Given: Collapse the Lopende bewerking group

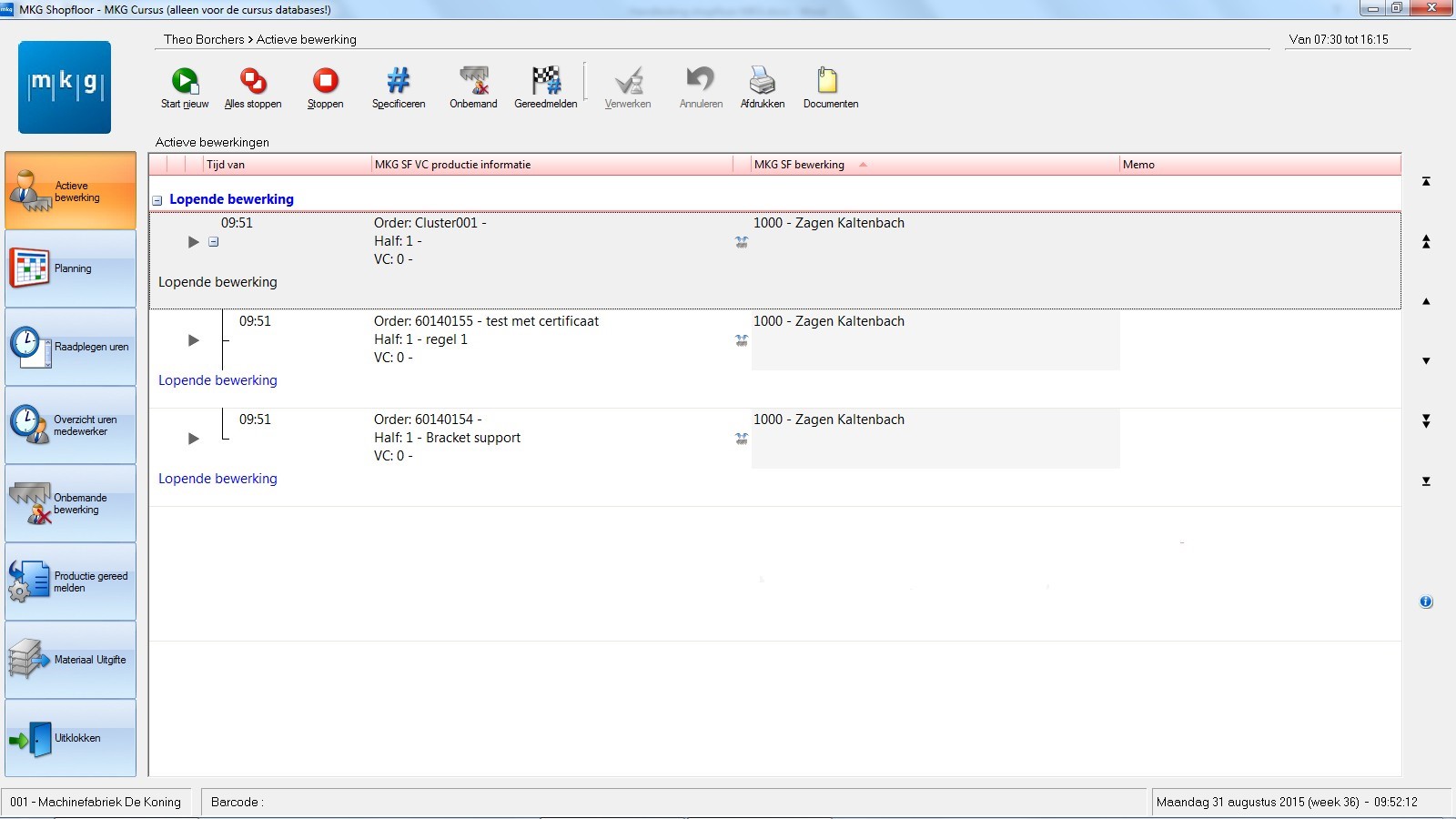Looking at the screenshot, I should 157,200.
